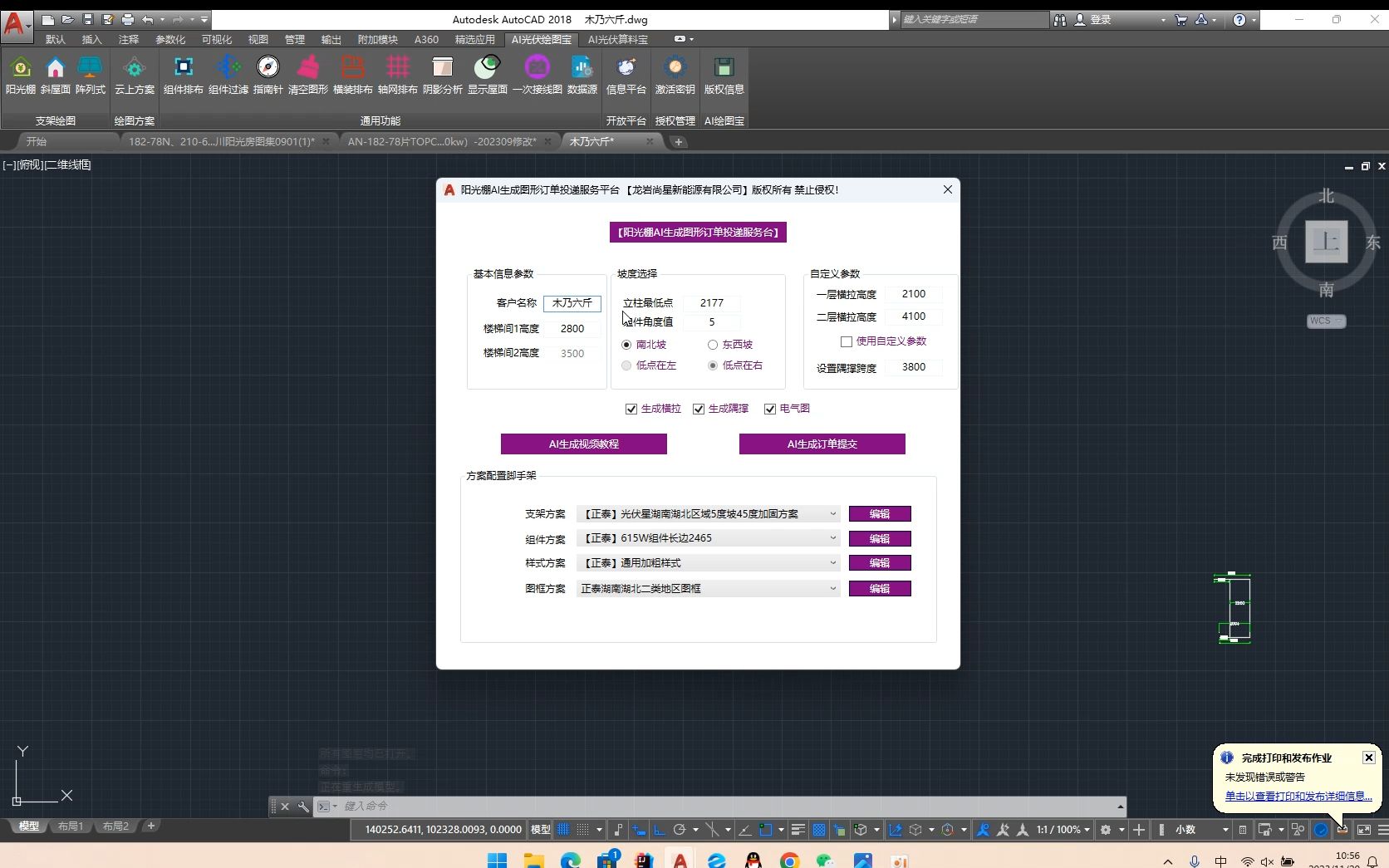This screenshot has width=1389, height=868.
Task: Generate 一次接线图 wiring diagram
Action: point(537,75)
